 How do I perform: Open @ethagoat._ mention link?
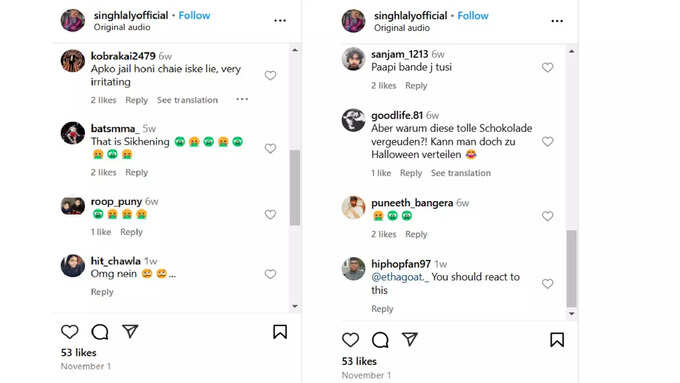coord(400,277)
